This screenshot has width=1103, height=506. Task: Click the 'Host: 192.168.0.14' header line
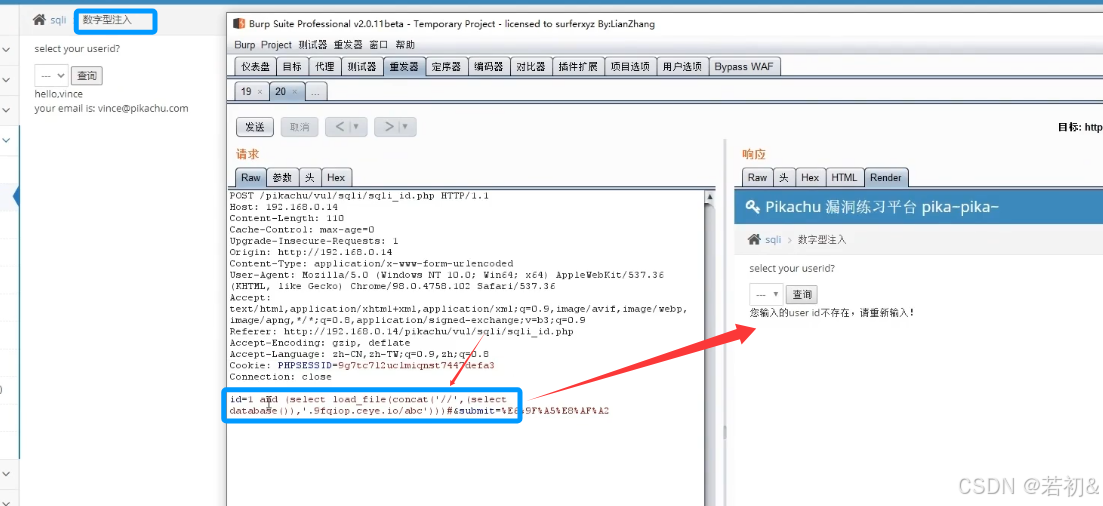click(x=283, y=207)
